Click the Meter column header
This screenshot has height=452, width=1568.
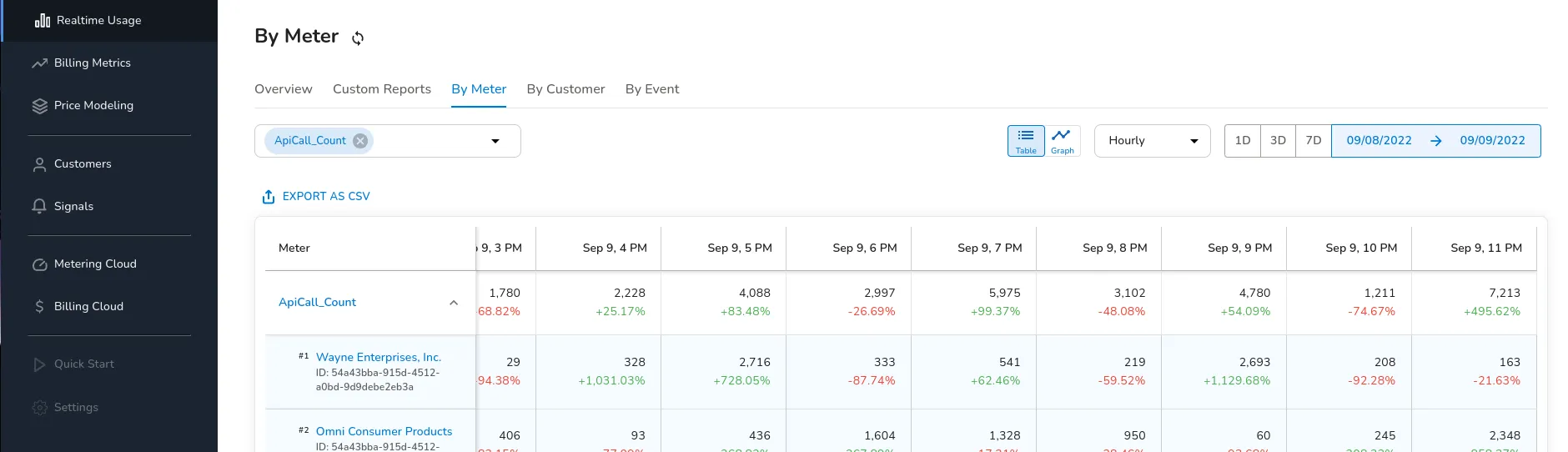(x=294, y=249)
